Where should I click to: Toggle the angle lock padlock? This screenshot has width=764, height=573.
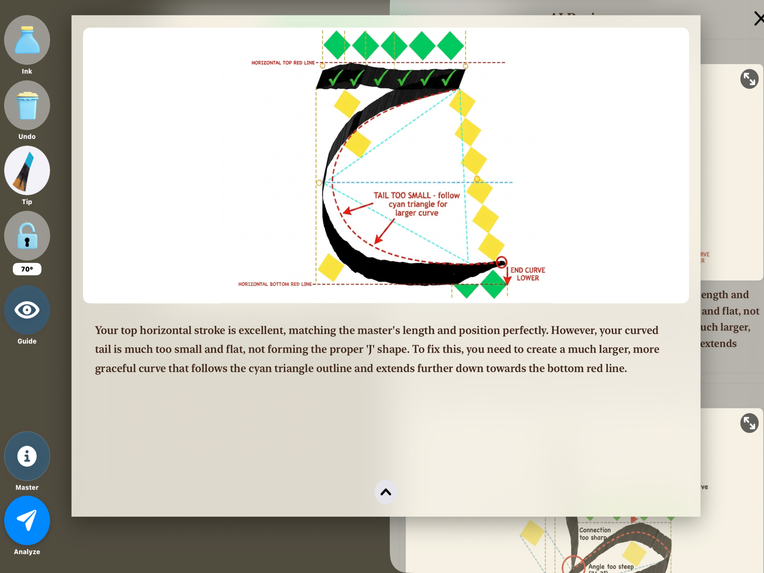click(x=27, y=236)
